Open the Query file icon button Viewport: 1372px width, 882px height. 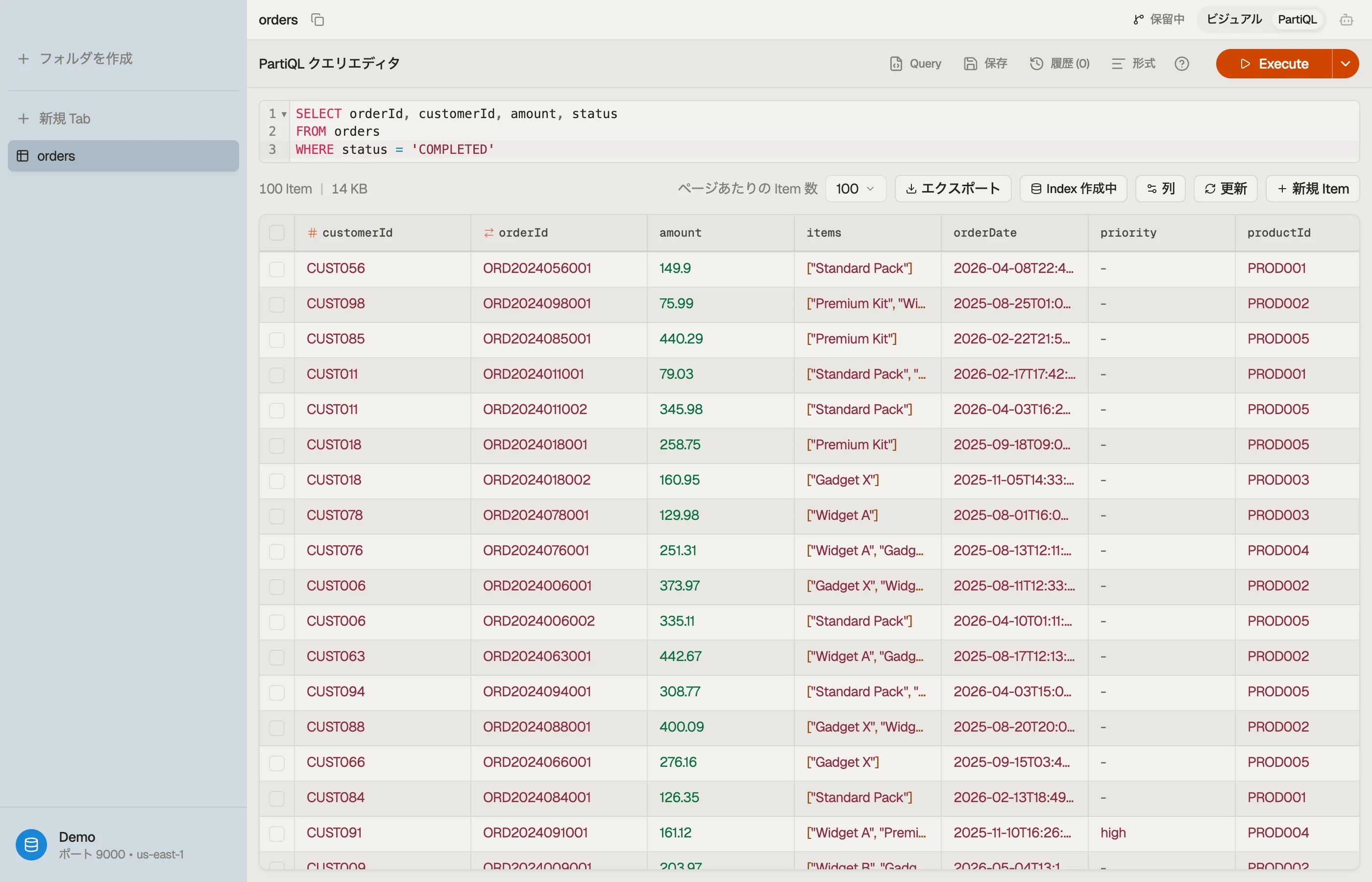click(x=915, y=64)
